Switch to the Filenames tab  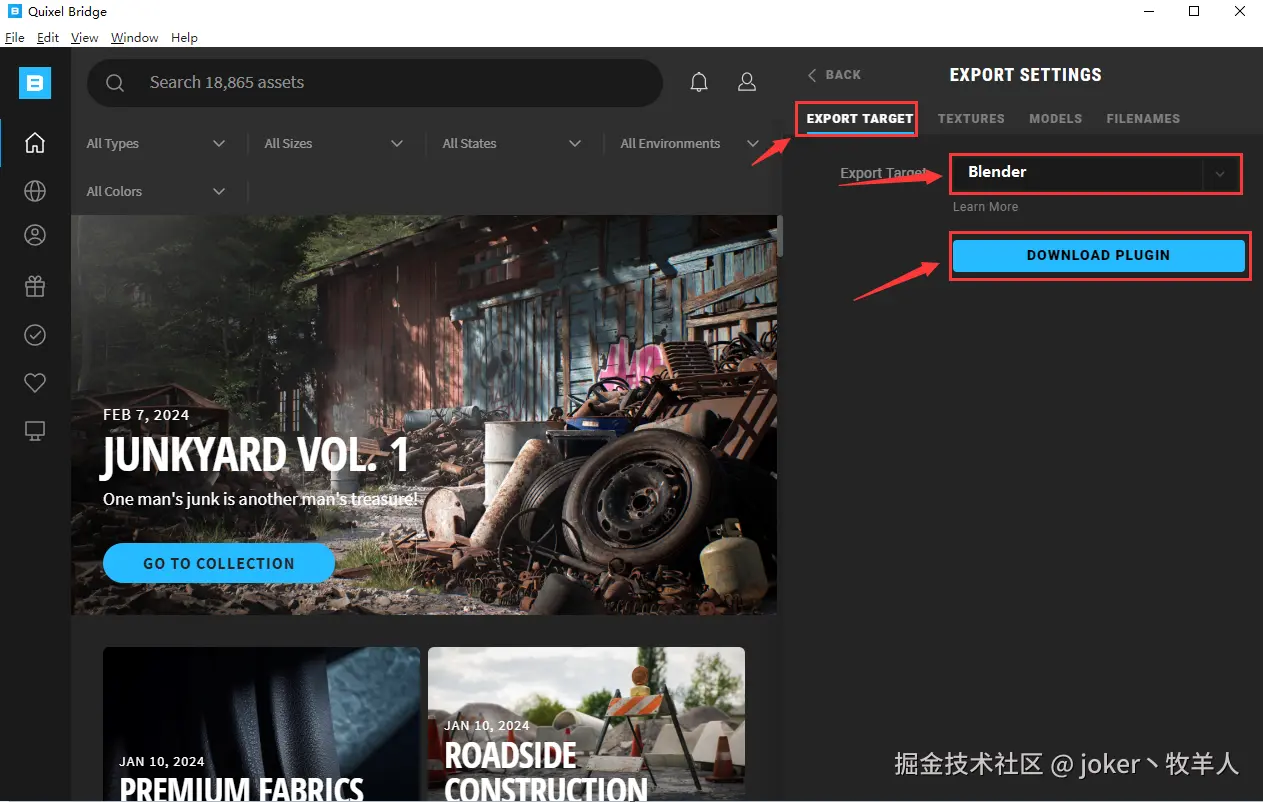coord(1143,119)
